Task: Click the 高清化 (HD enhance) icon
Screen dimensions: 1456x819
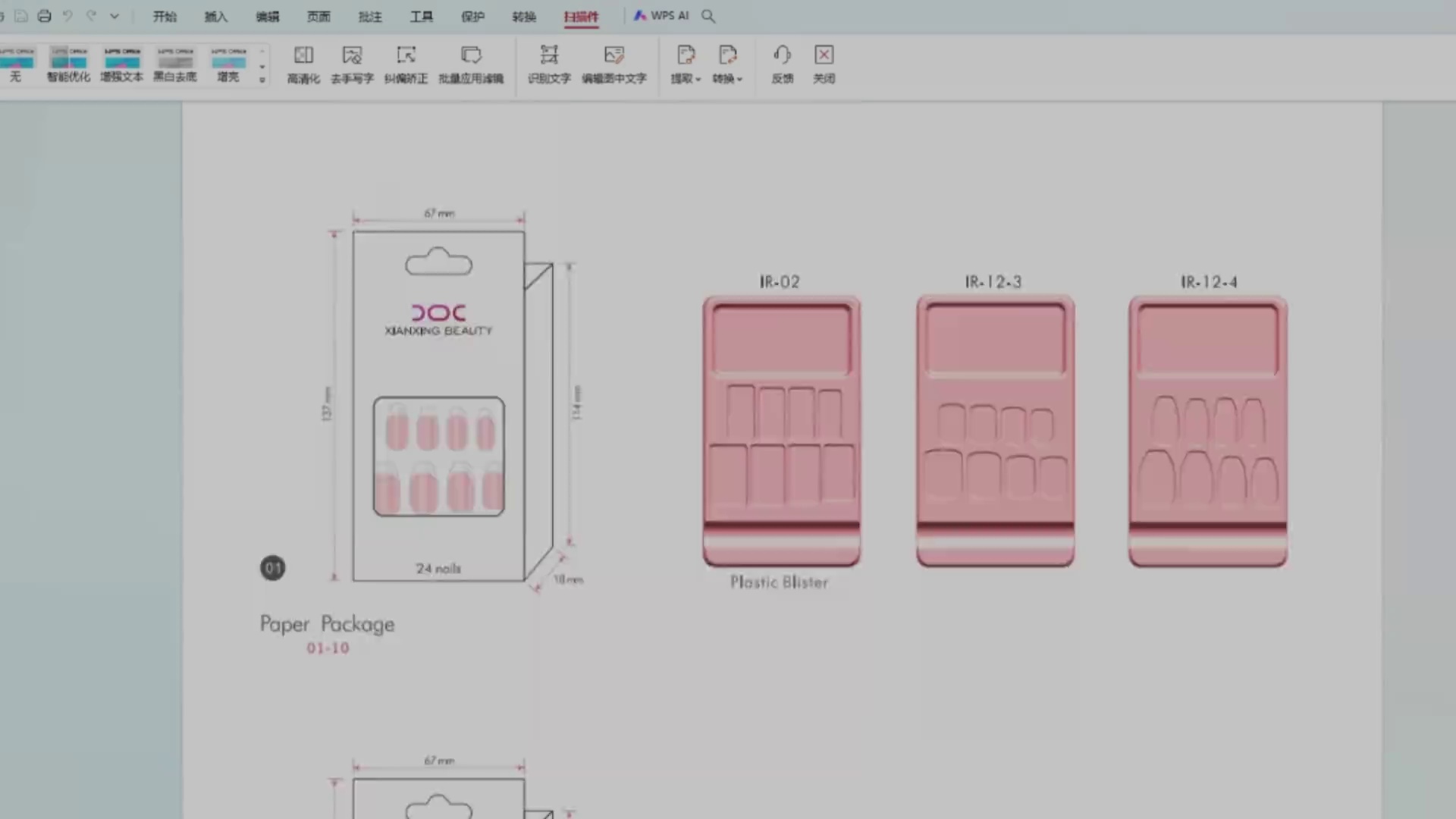Action: click(x=303, y=55)
